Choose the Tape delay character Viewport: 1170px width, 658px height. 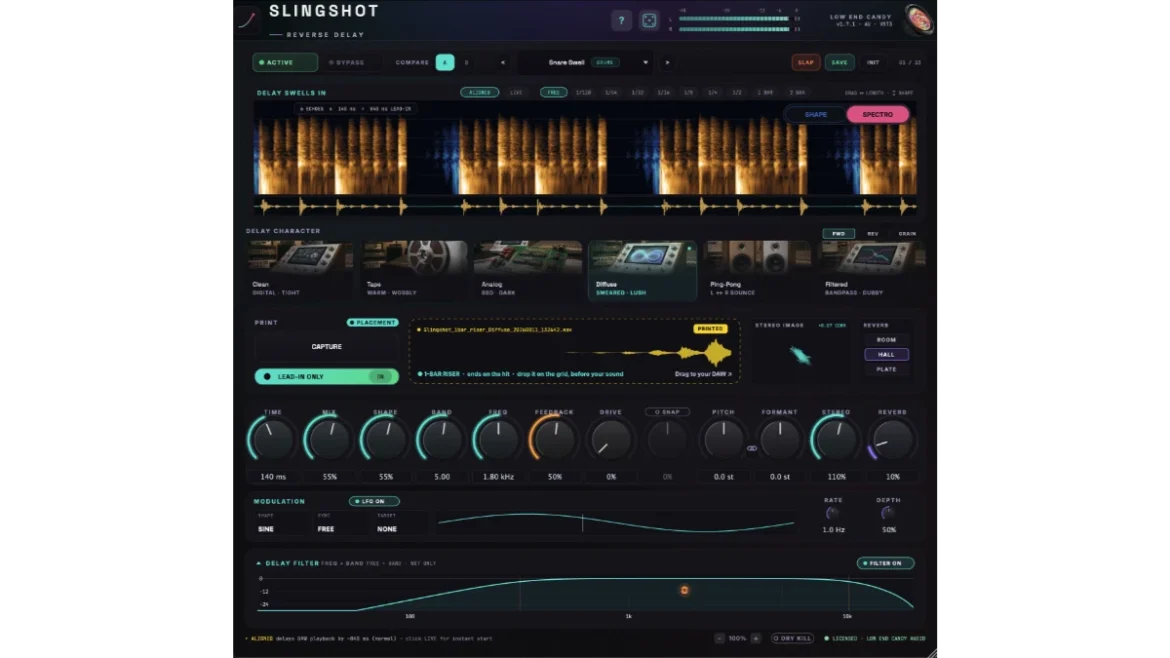point(415,269)
